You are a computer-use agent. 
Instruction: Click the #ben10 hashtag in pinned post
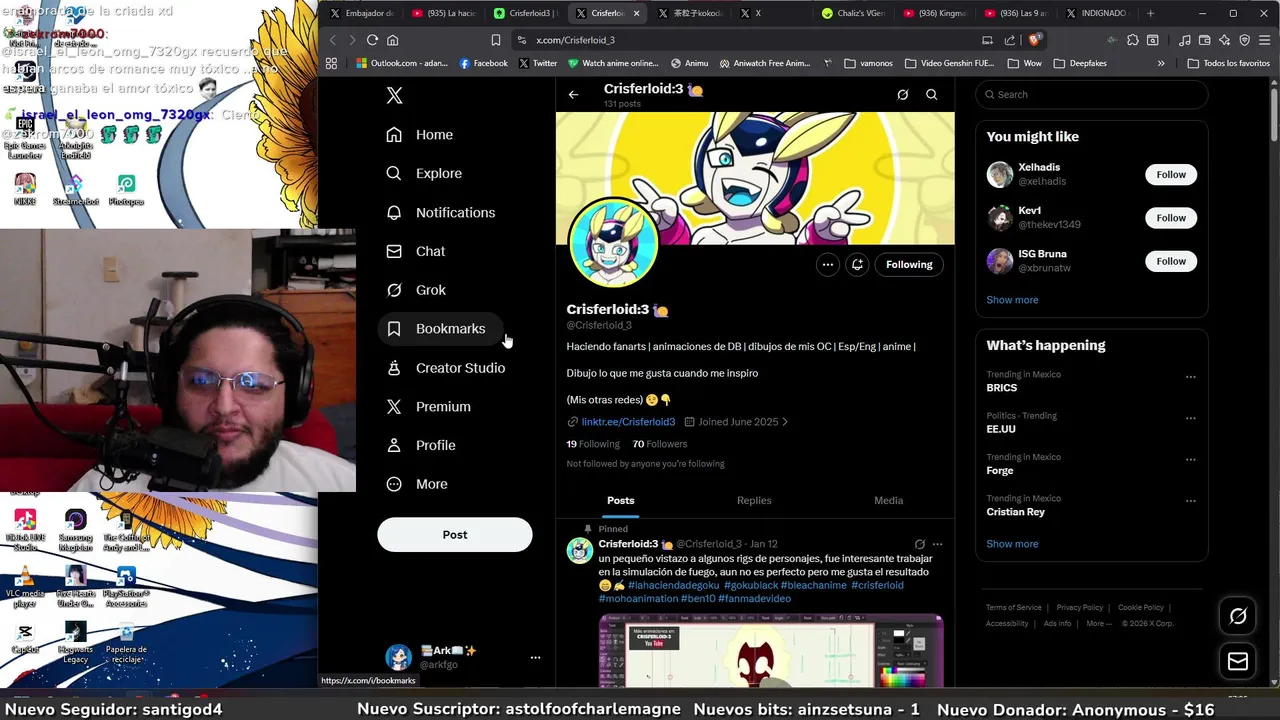(697, 598)
